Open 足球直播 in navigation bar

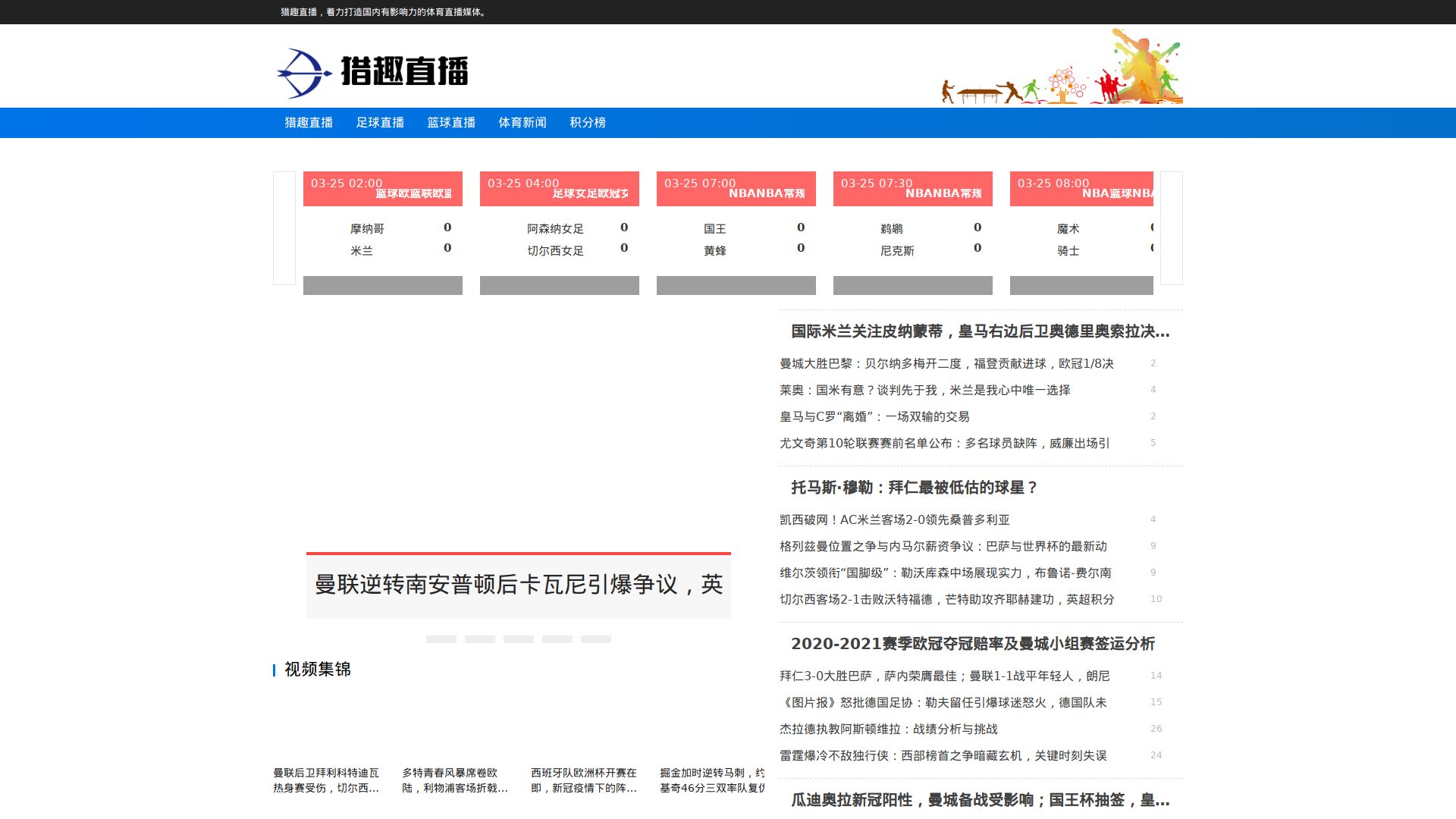click(x=380, y=123)
